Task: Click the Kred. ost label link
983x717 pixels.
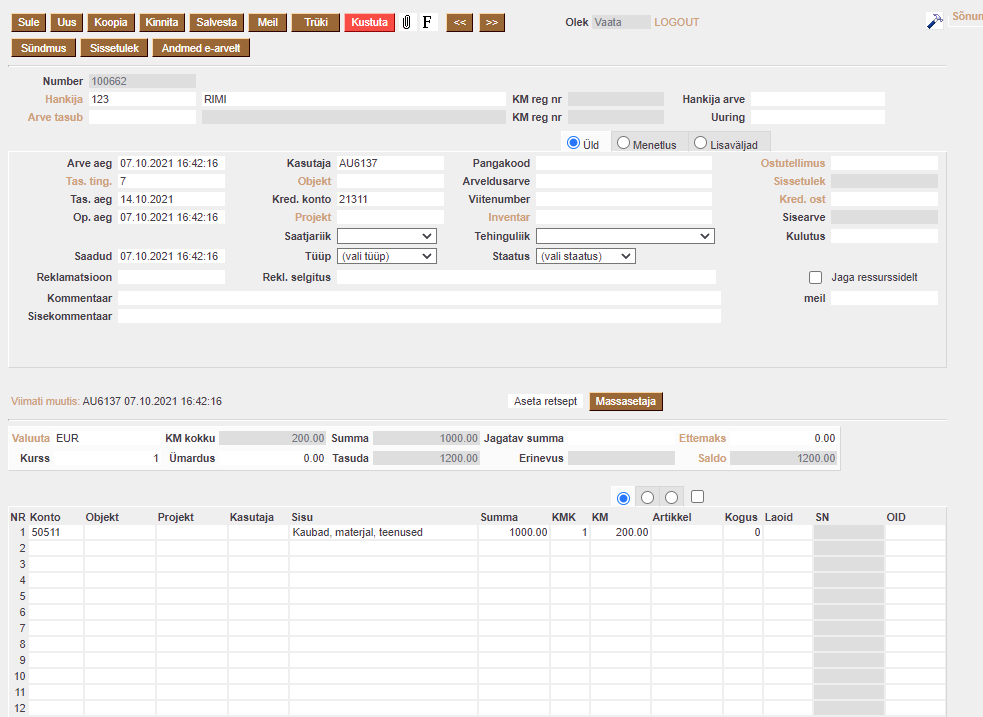Action: tap(802, 199)
